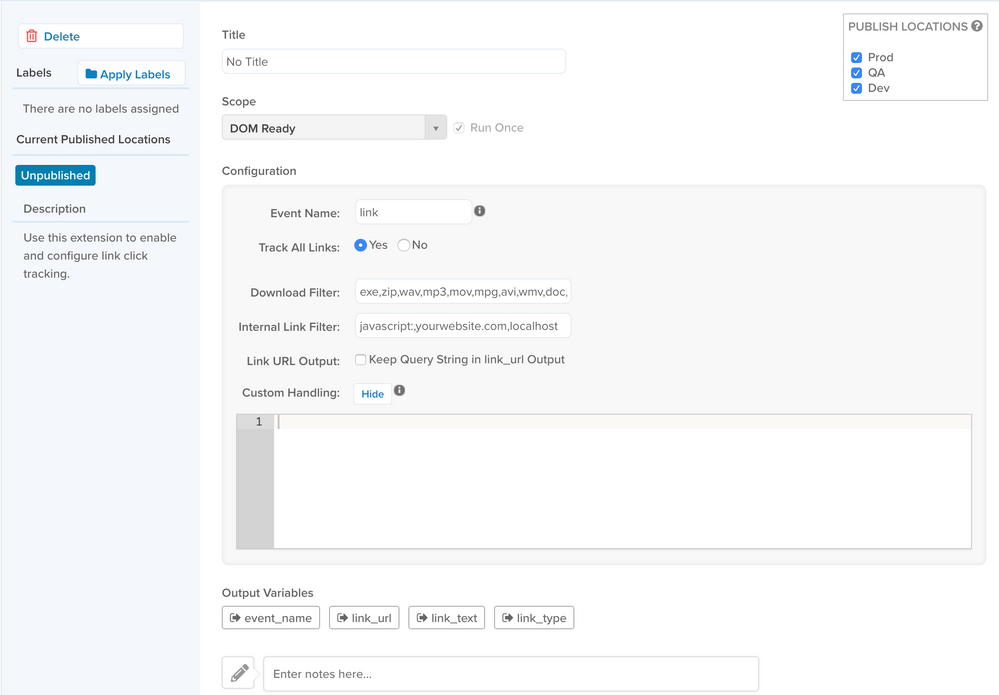Uncheck the Prod publish location
999x695 pixels.
coord(856,58)
